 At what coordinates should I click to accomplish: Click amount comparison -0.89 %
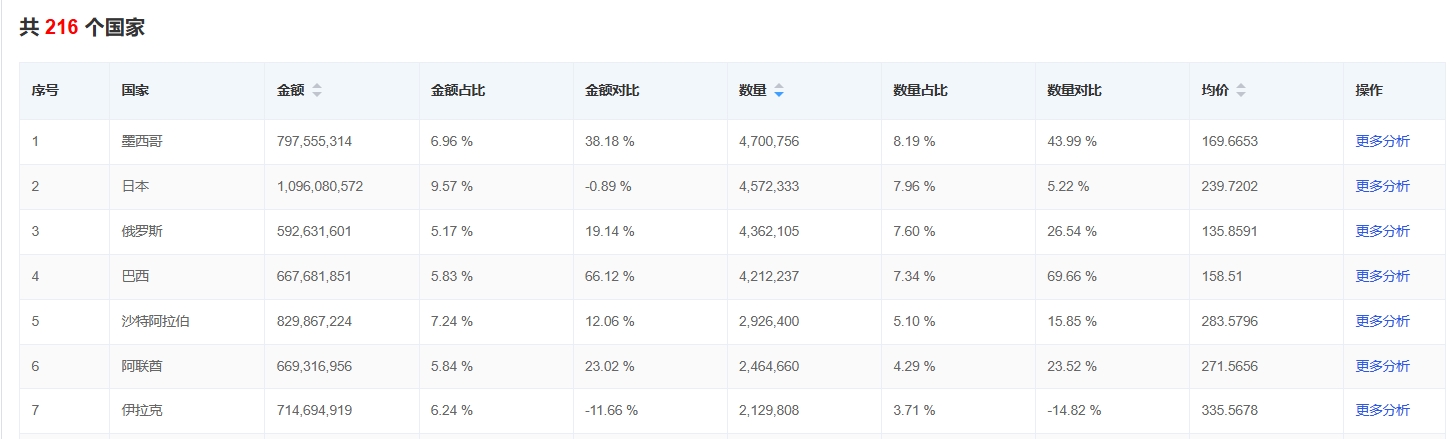coord(609,186)
